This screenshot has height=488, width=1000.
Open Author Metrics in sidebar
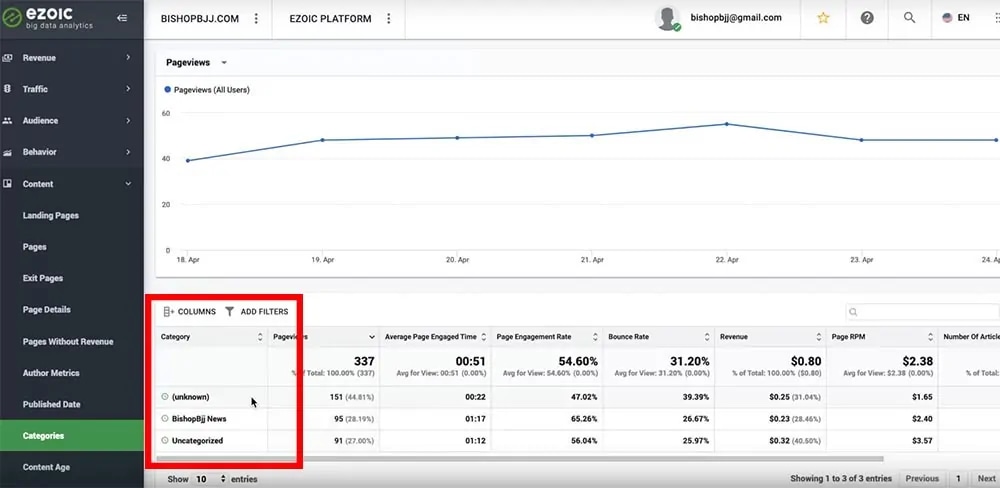(51, 373)
